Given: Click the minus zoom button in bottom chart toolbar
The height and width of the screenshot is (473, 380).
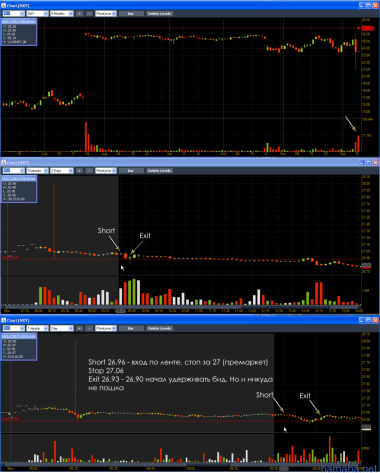Looking at the screenshot, I should click(89, 328).
